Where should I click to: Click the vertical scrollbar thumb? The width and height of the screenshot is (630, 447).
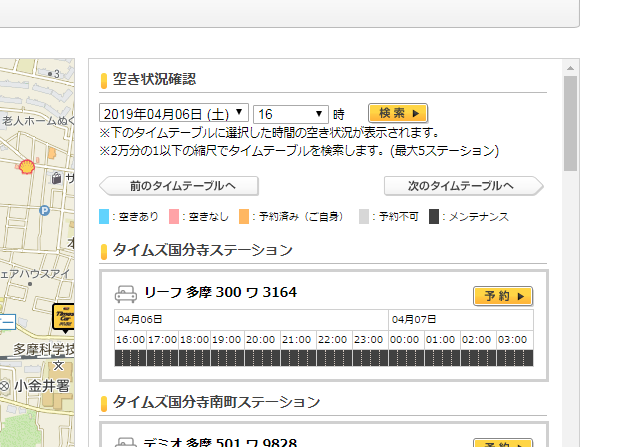tap(570, 124)
